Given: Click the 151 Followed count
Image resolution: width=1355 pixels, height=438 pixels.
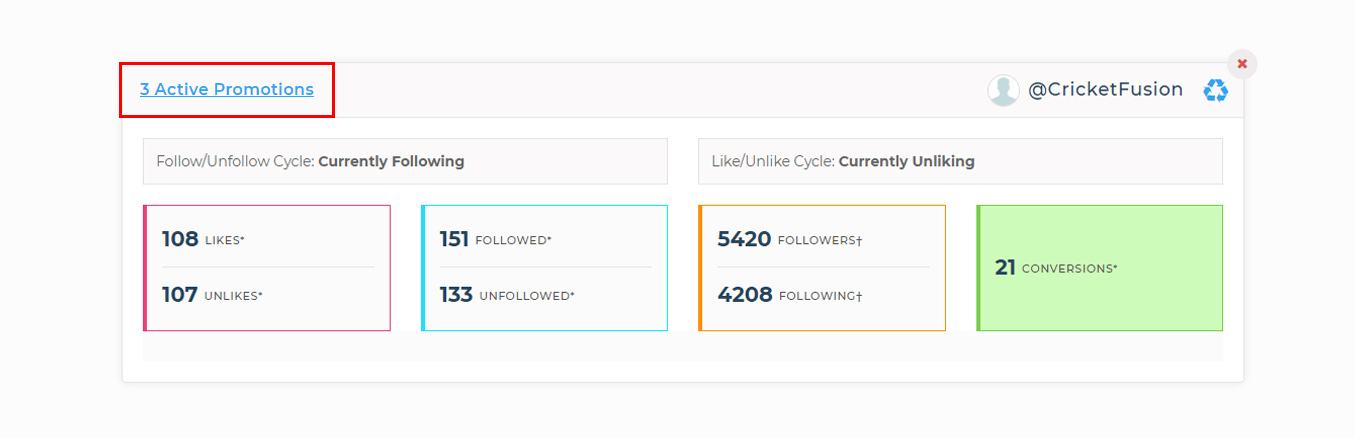Looking at the screenshot, I should [x=455, y=239].
